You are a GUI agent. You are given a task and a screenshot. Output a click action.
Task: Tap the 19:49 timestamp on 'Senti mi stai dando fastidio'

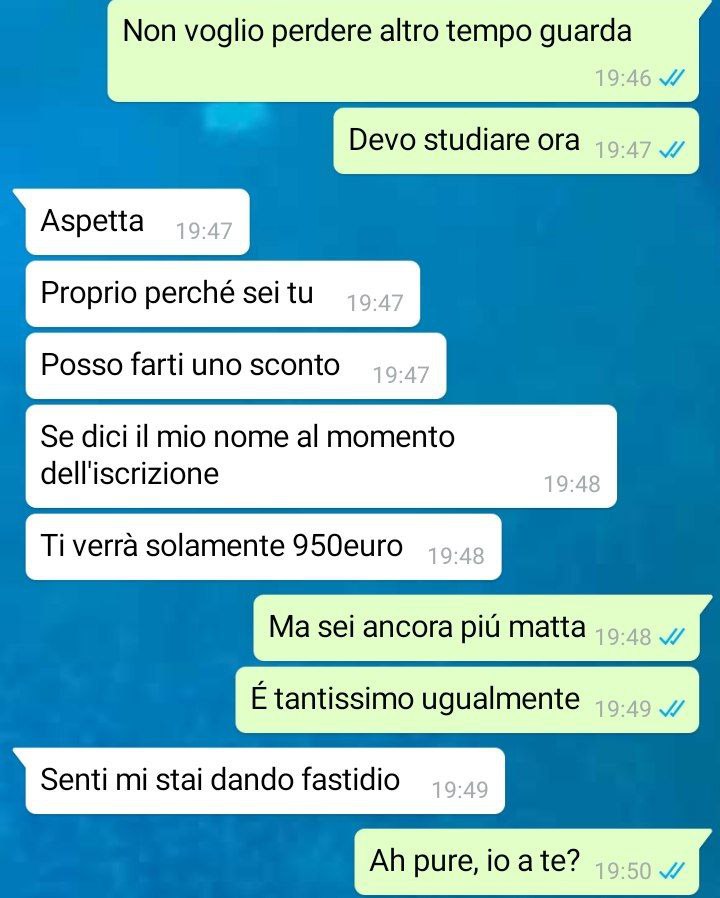pyautogui.click(x=460, y=790)
